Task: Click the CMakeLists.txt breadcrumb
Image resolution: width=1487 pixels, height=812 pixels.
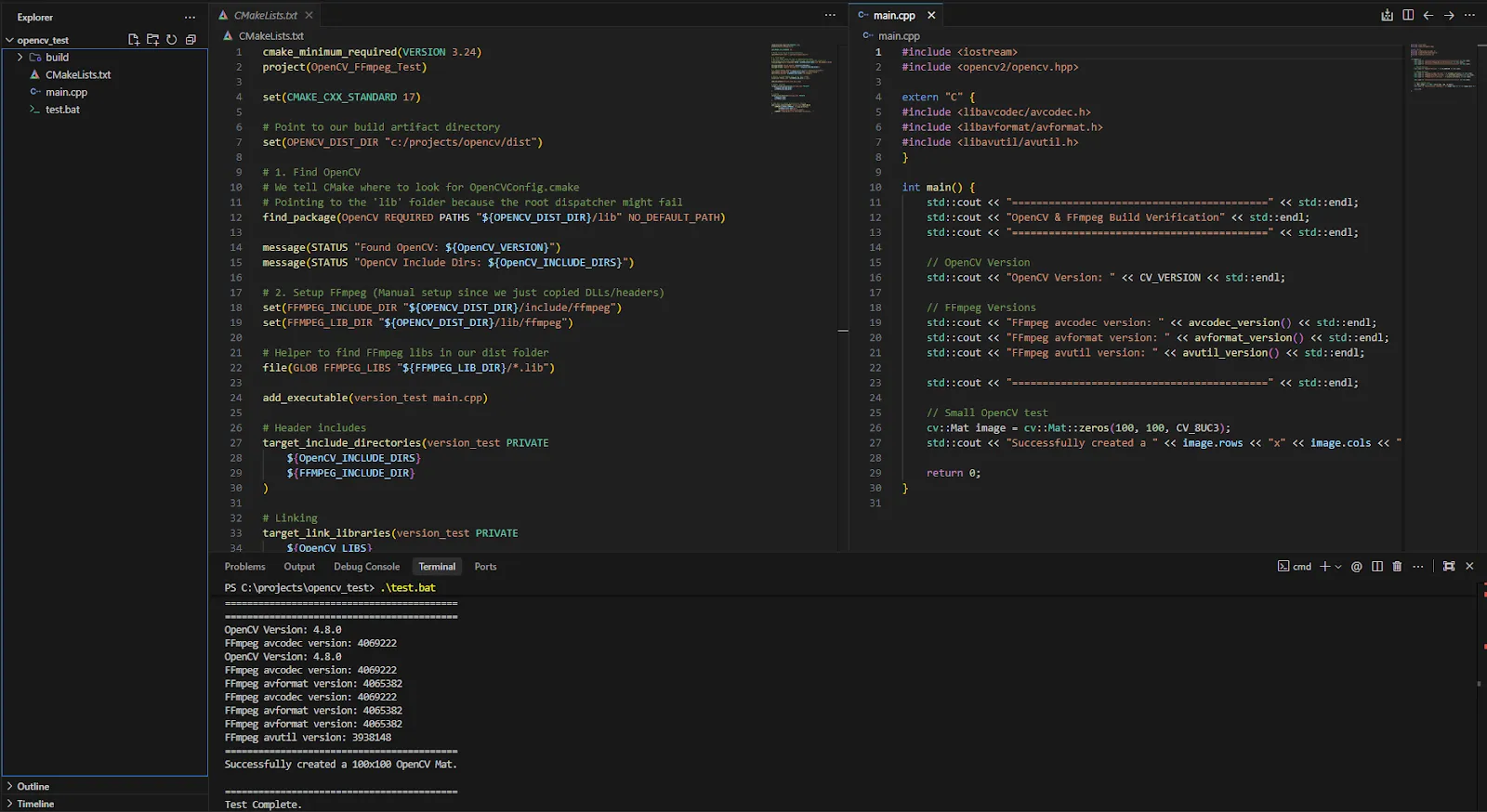Action: click(x=270, y=35)
